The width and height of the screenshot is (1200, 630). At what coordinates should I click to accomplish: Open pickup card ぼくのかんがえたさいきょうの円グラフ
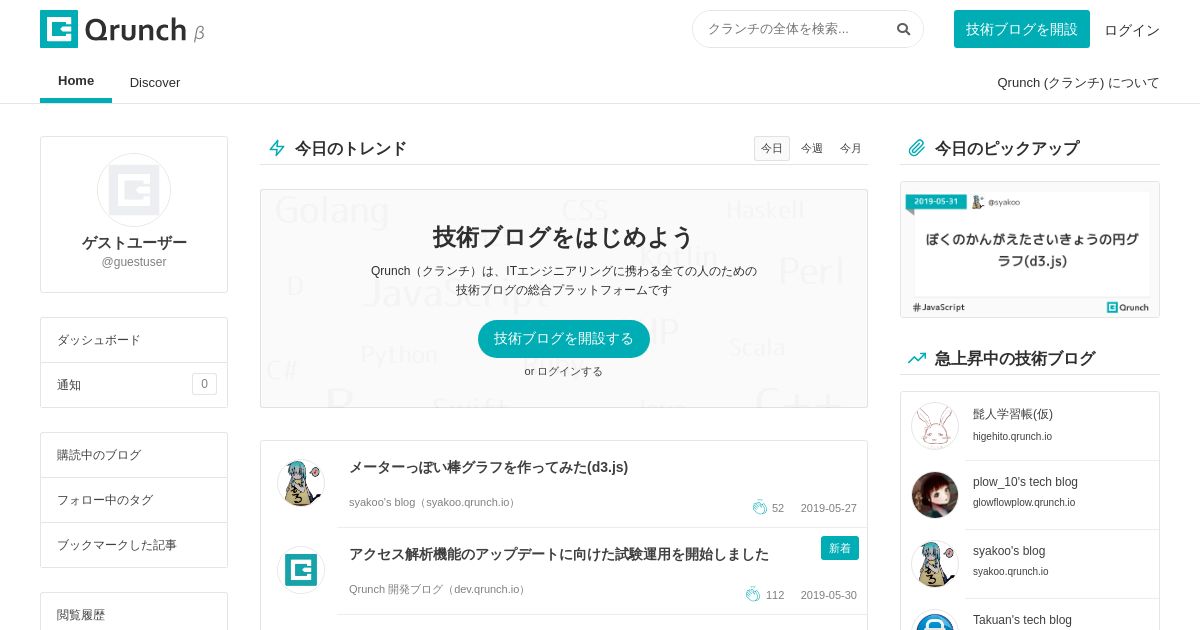pos(1030,249)
